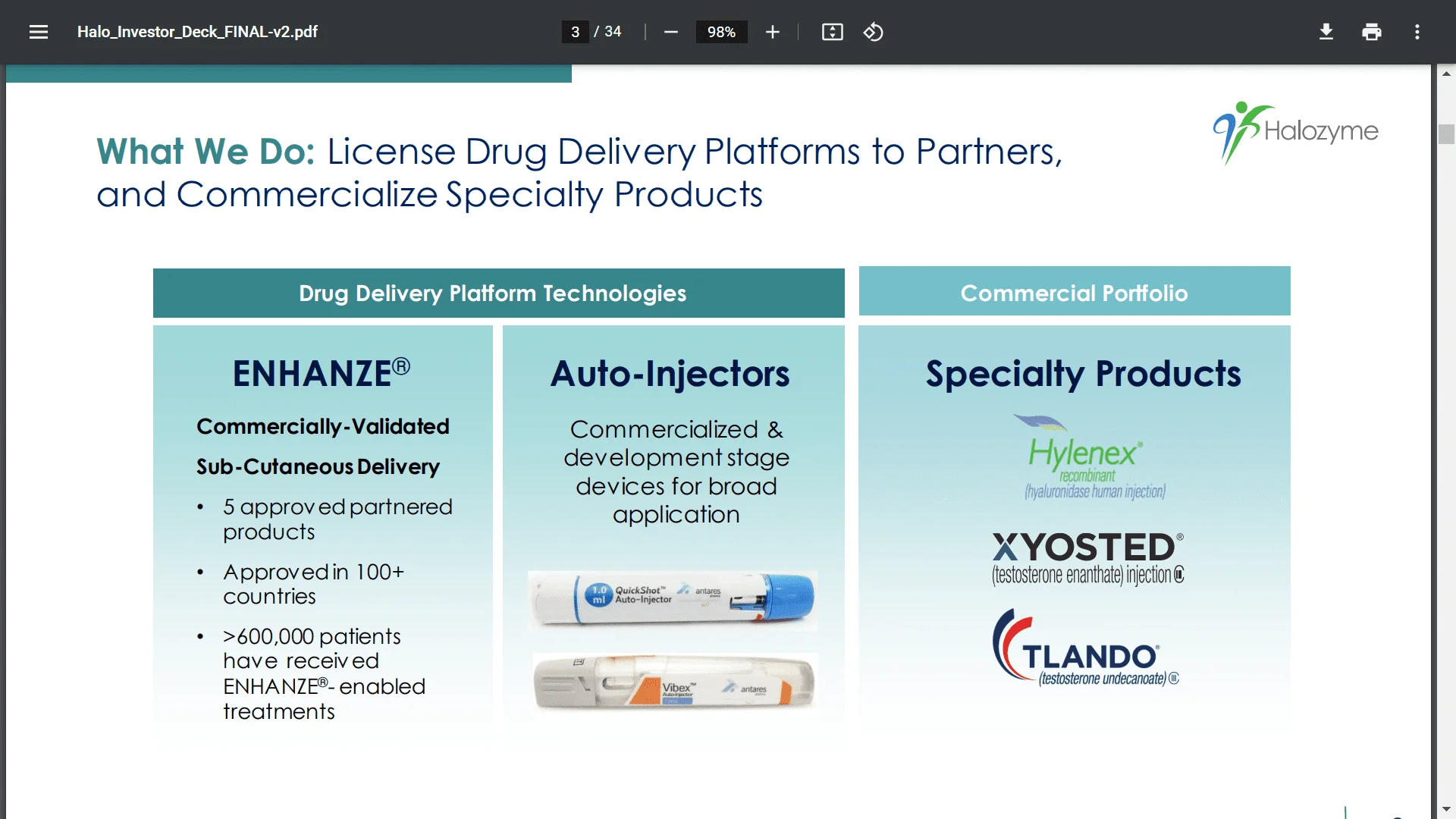Click the total pages '34' label
Screen dimensions: 1456x819
pos(613,32)
